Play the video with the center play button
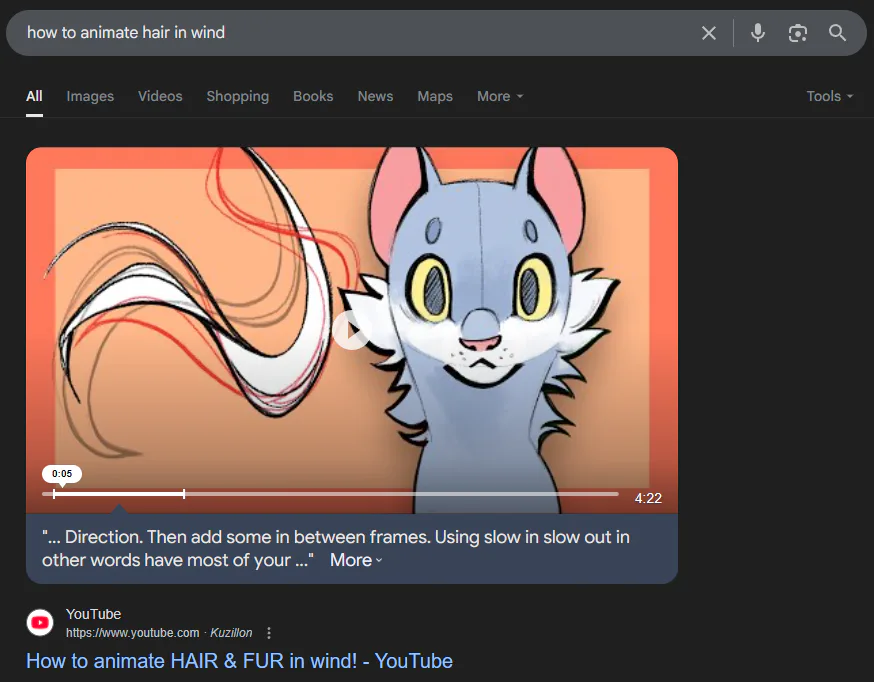The image size is (874, 682). (x=351, y=331)
